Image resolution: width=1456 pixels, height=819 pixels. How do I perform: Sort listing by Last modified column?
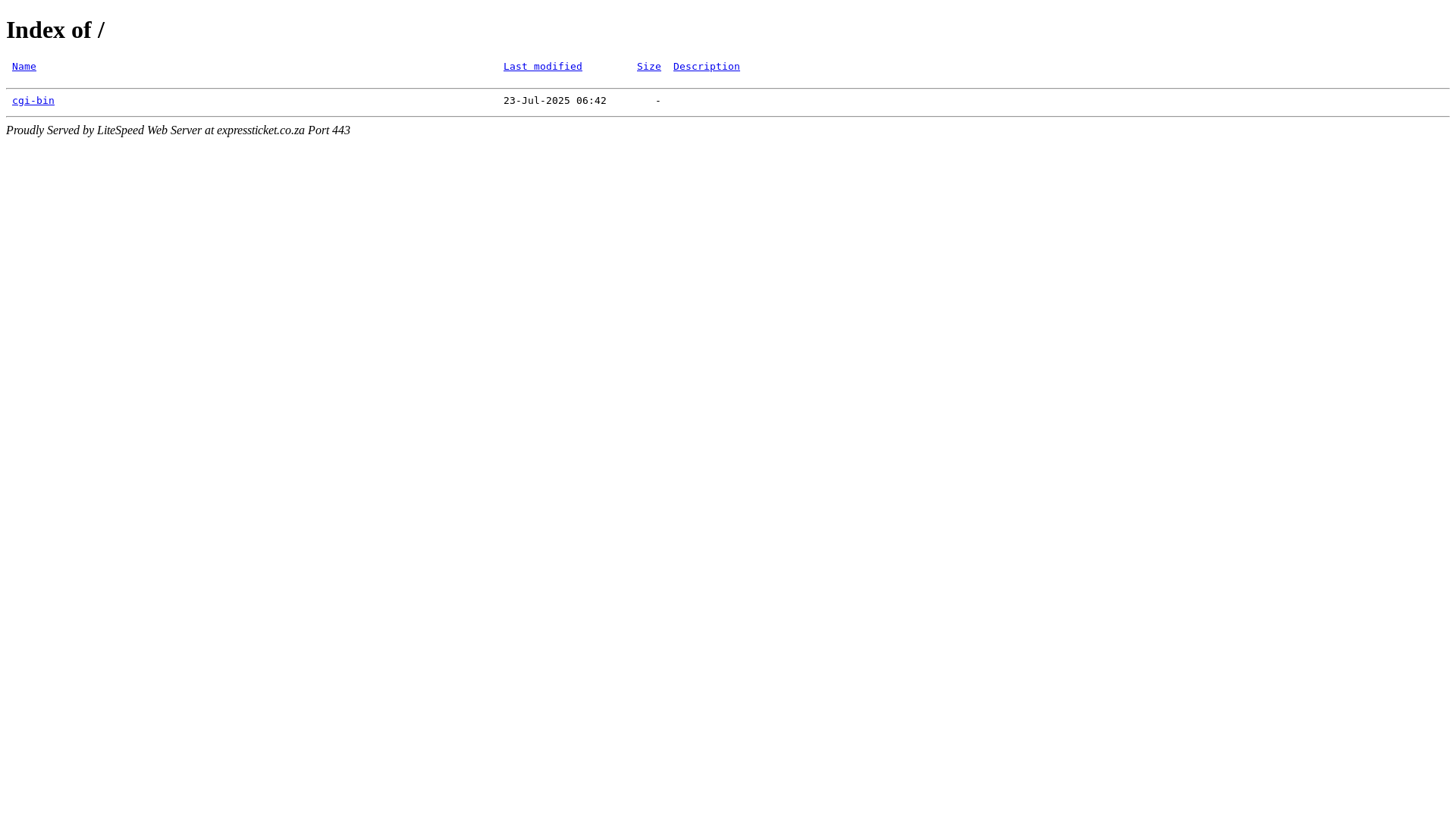[543, 67]
